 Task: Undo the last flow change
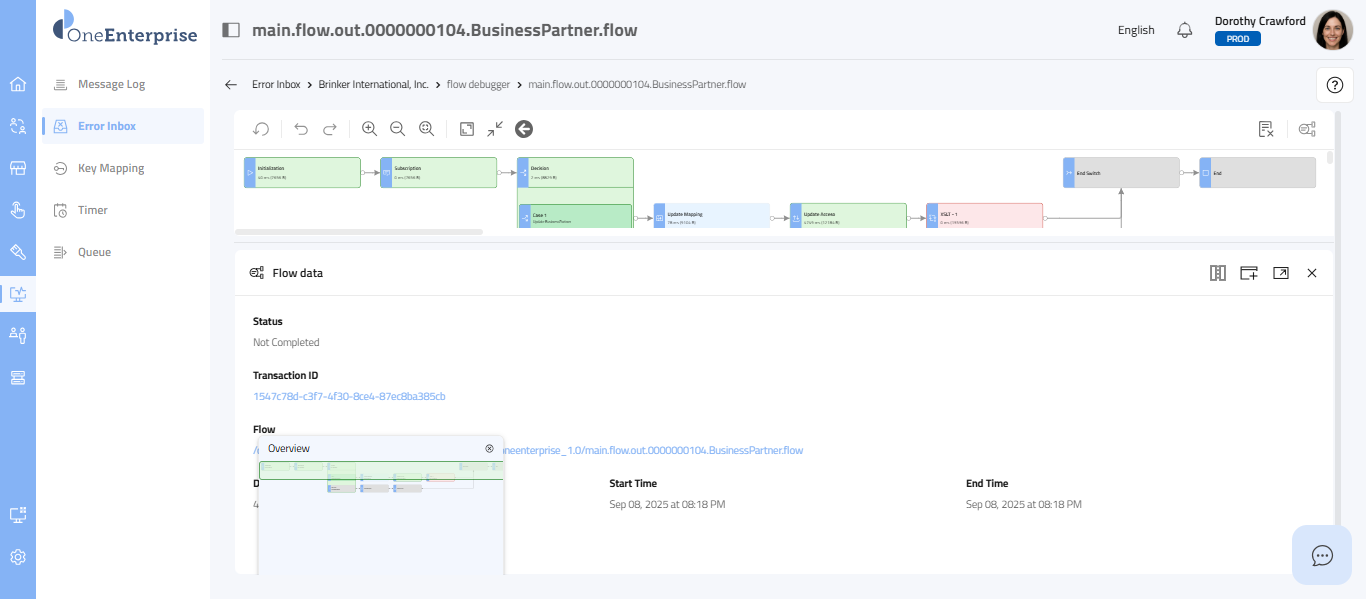[x=301, y=129]
